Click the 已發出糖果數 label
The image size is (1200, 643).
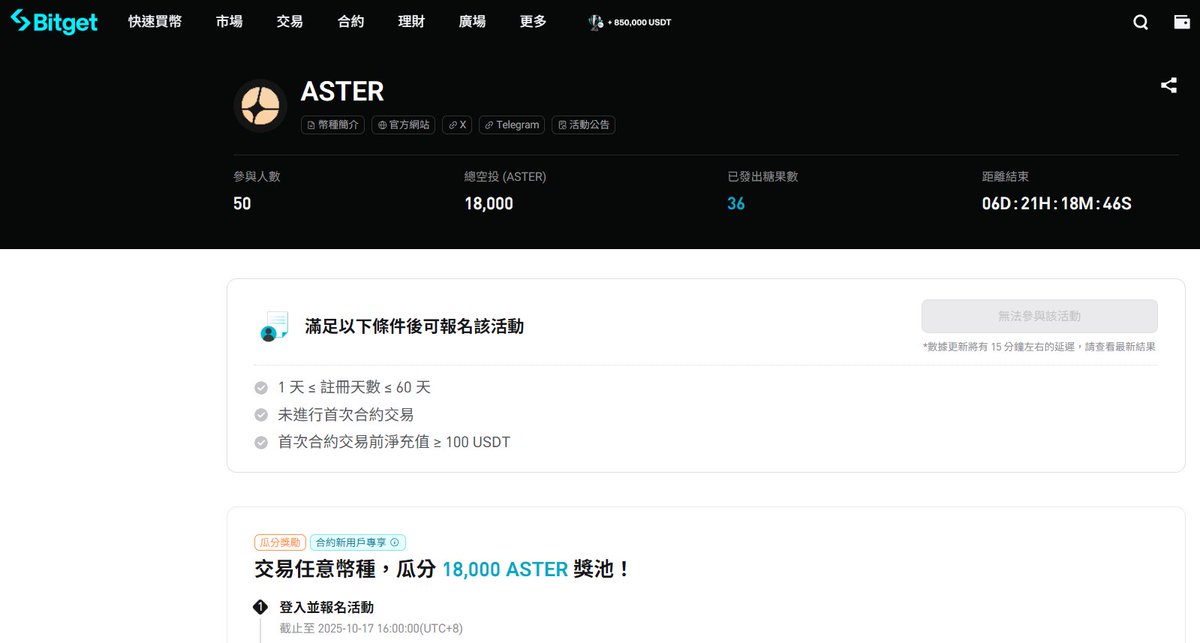click(x=762, y=176)
